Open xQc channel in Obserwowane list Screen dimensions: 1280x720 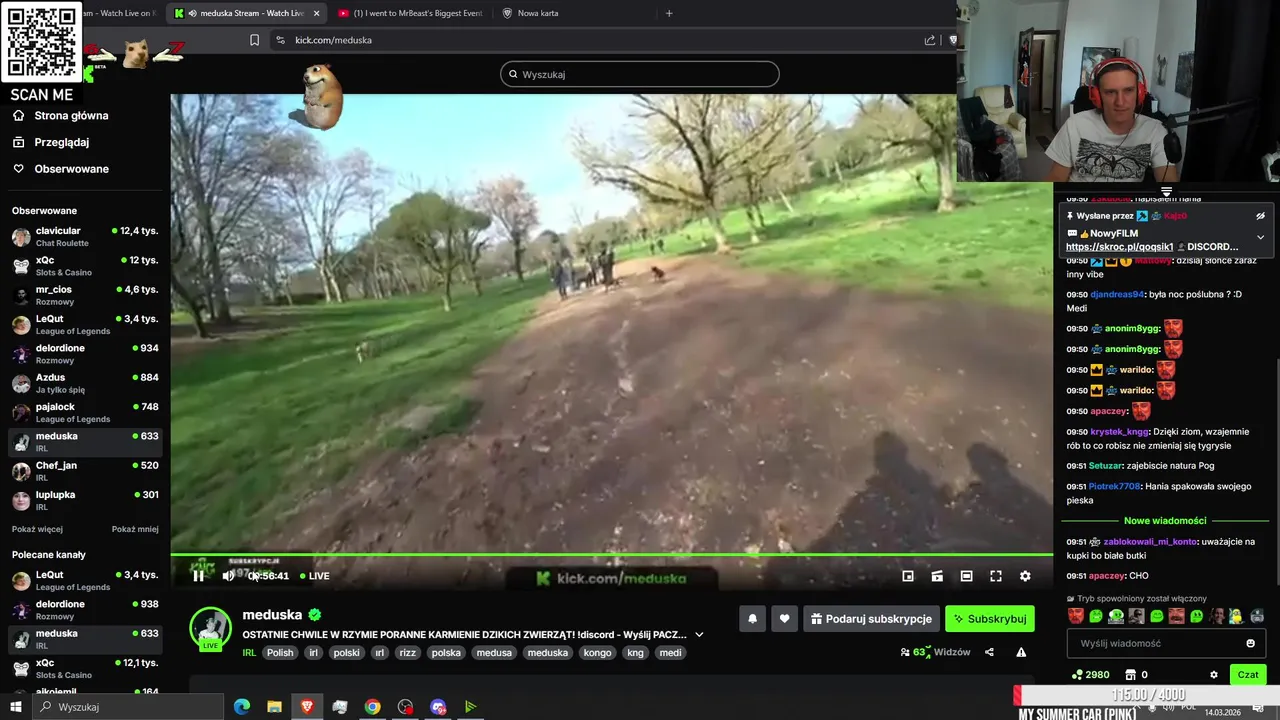(x=85, y=266)
